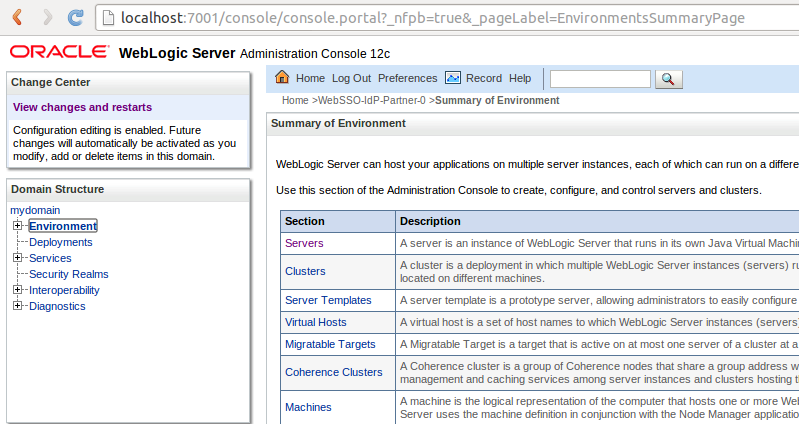
Task: Click the Oracle logo
Action: (59, 52)
